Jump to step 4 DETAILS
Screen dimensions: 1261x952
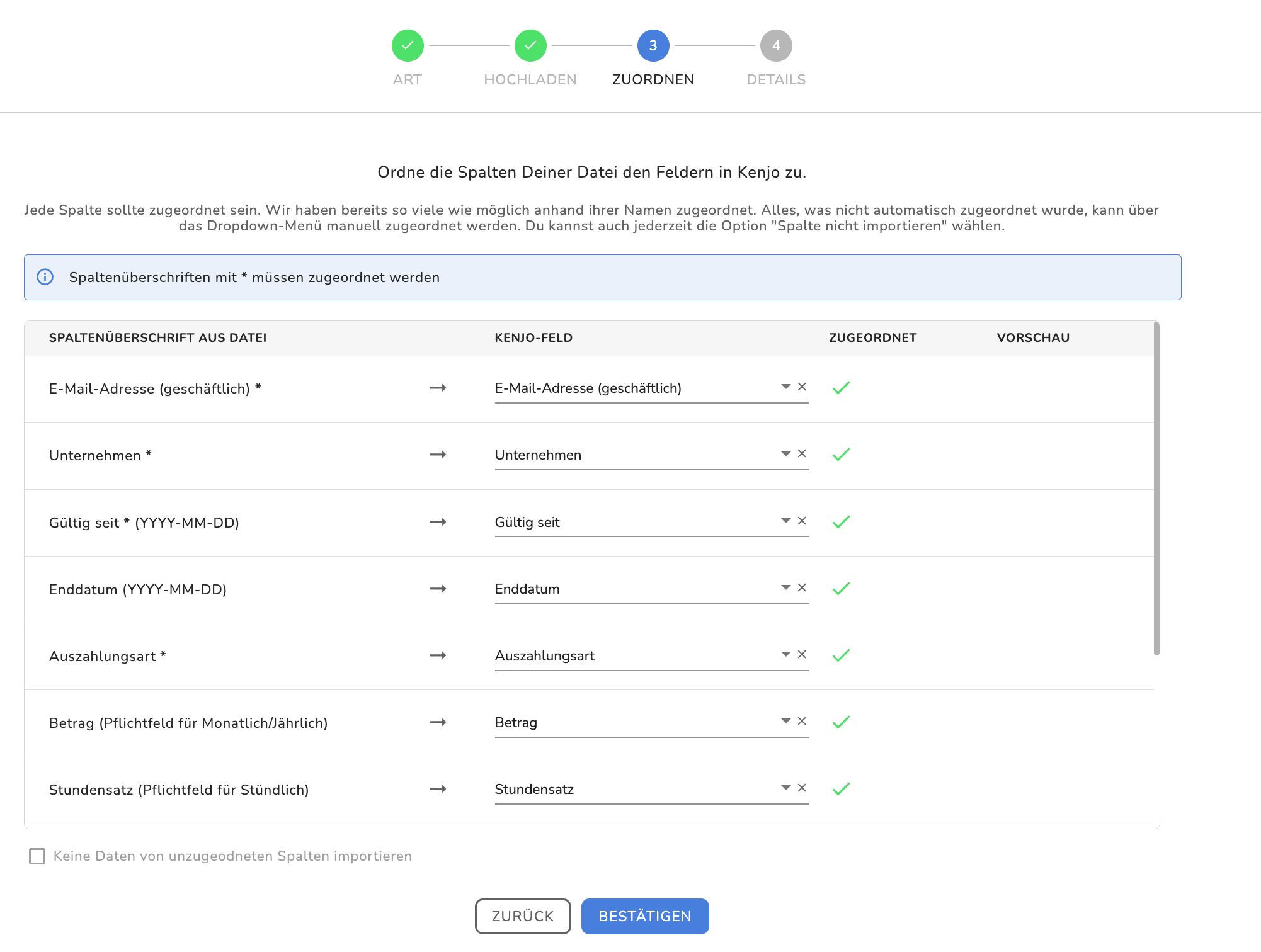coord(776,46)
